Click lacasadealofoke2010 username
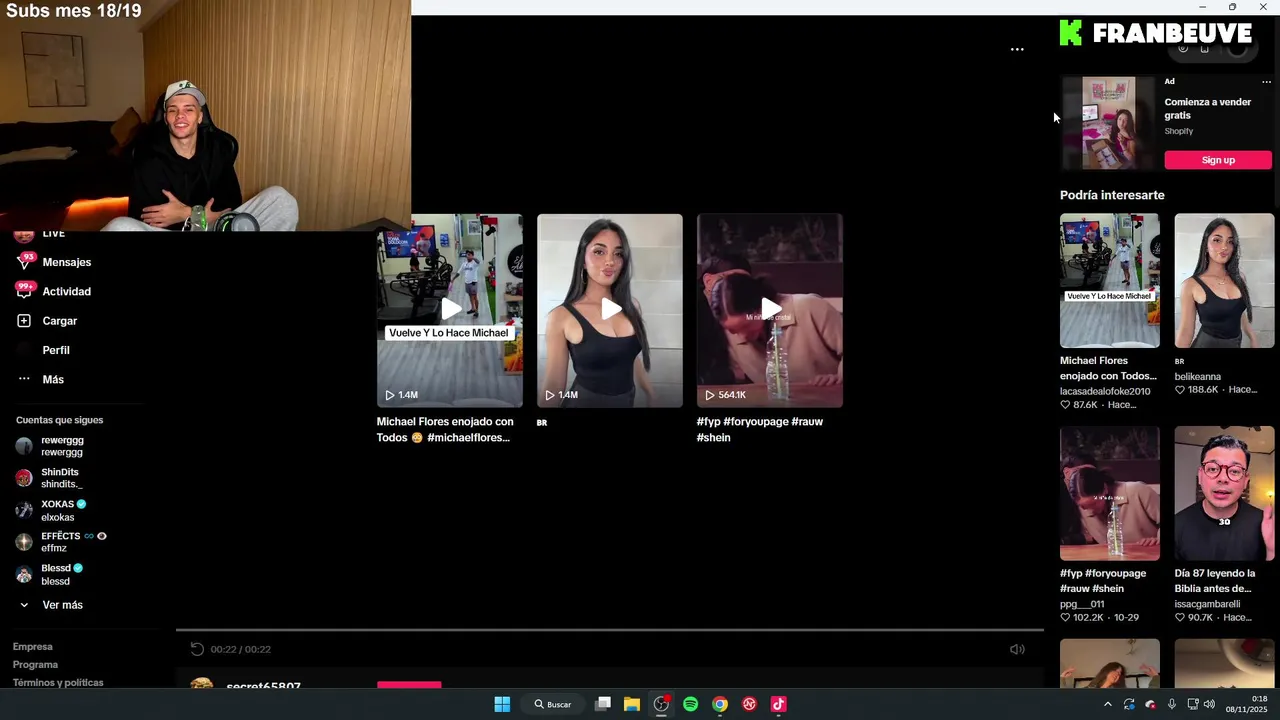The width and height of the screenshot is (1280, 720). [x=1105, y=391]
